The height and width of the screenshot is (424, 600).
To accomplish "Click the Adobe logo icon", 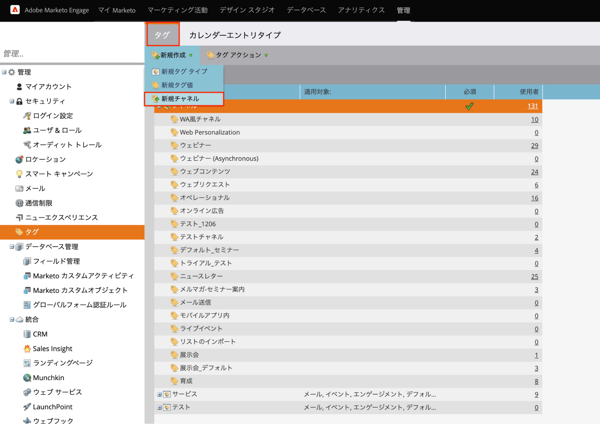I will 15,10.
